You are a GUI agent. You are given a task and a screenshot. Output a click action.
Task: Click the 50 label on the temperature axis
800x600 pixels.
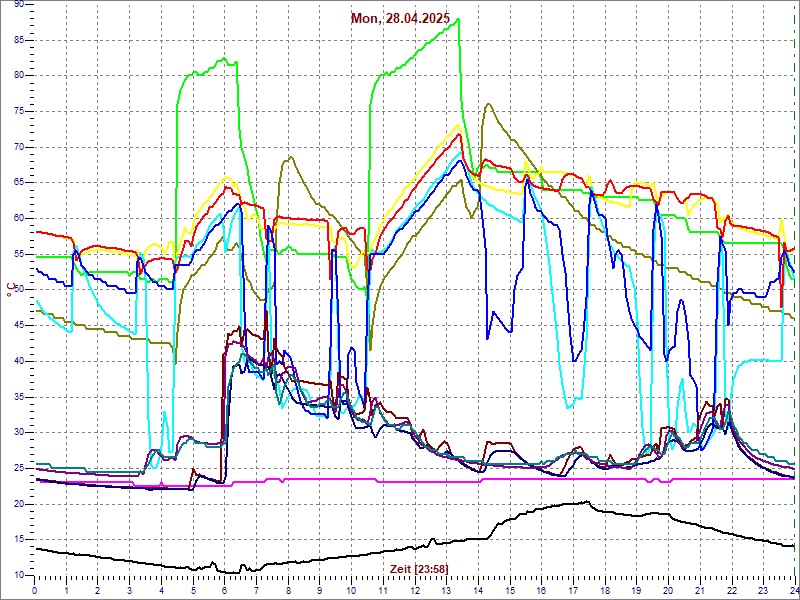click(x=19, y=290)
